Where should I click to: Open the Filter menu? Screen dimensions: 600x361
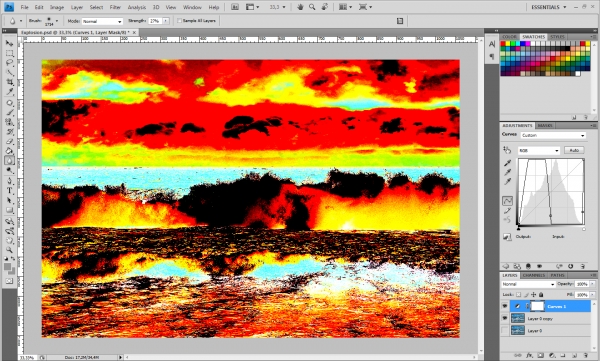(115, 7)
